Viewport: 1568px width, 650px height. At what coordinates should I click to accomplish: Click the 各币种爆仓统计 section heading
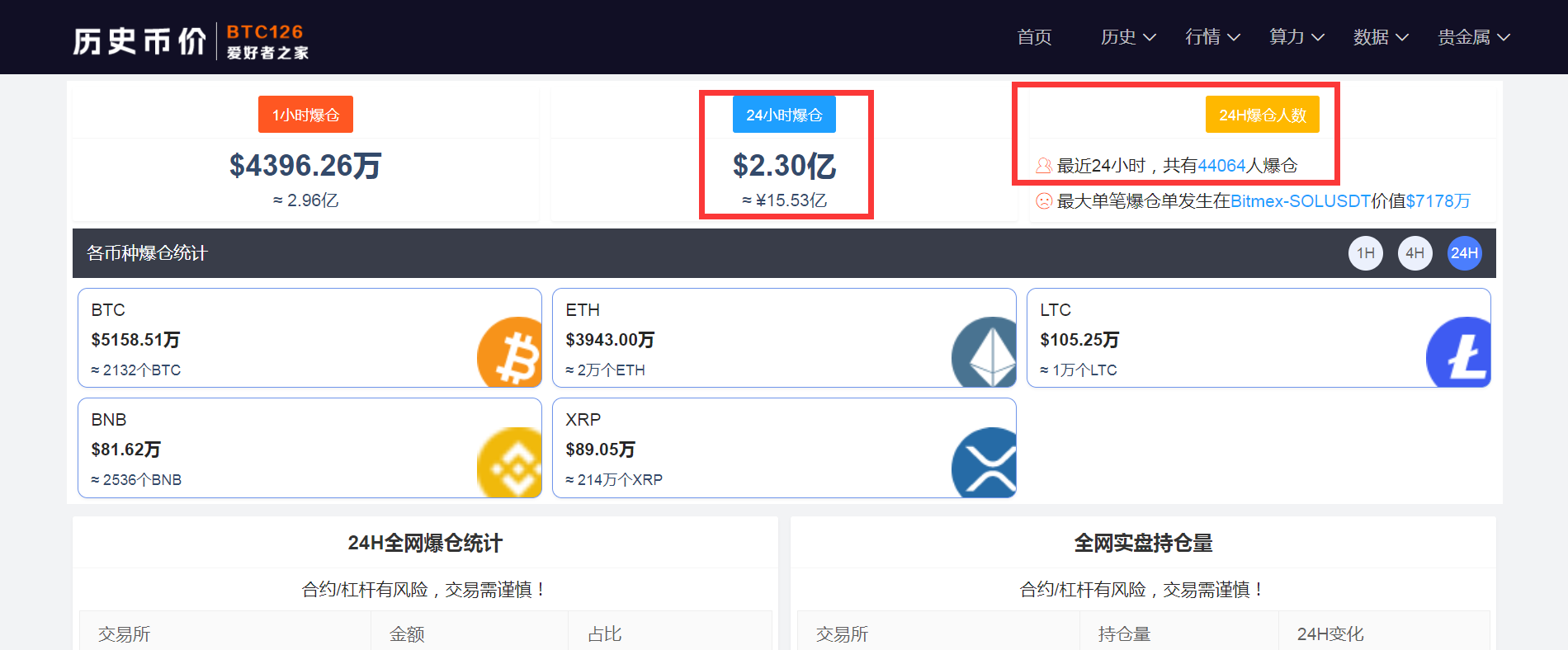pos(147,253)
